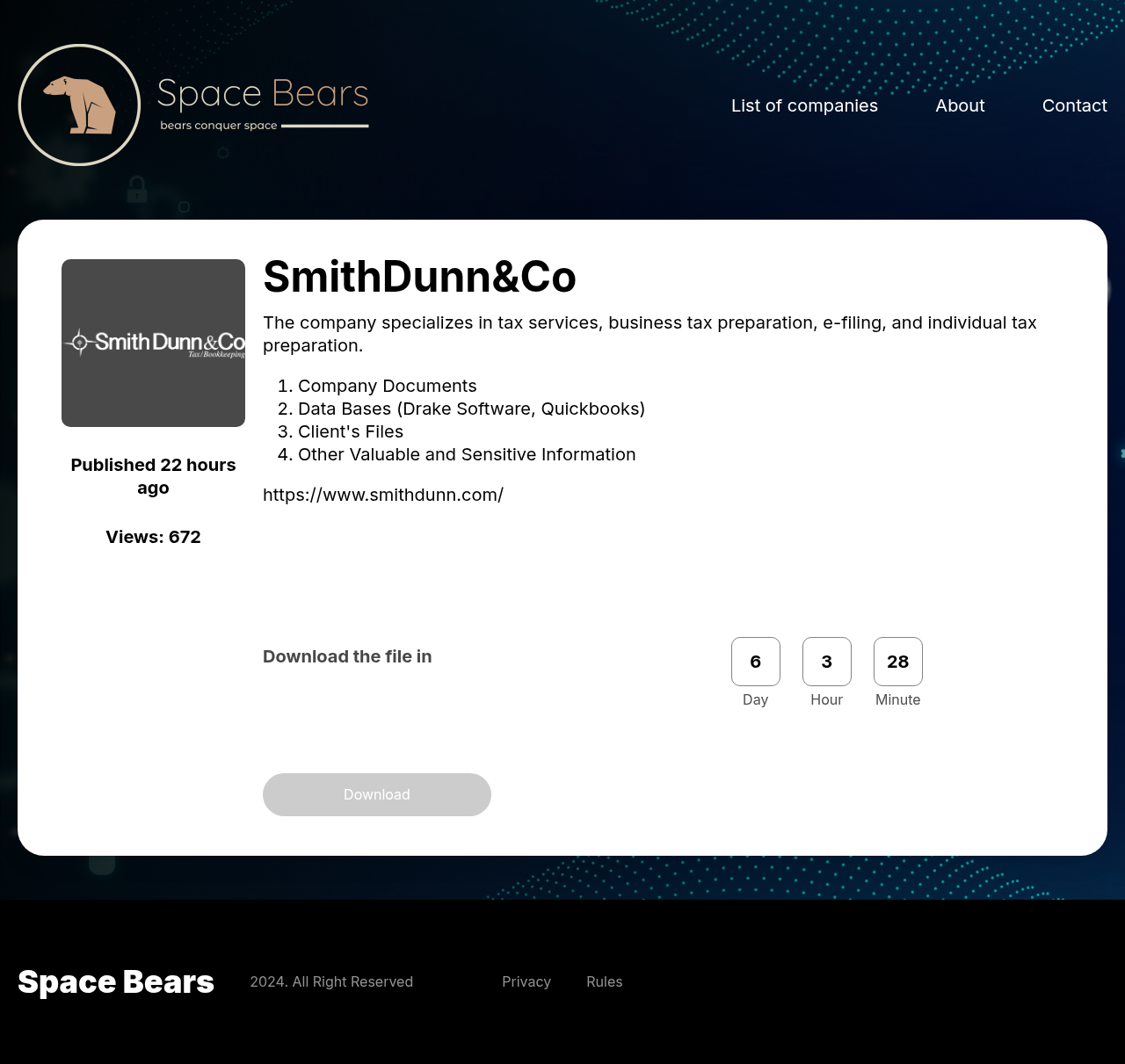Screen dimensions: 1125x1064
Task: Go to the Contact page
Action: tap(1074, 105)
